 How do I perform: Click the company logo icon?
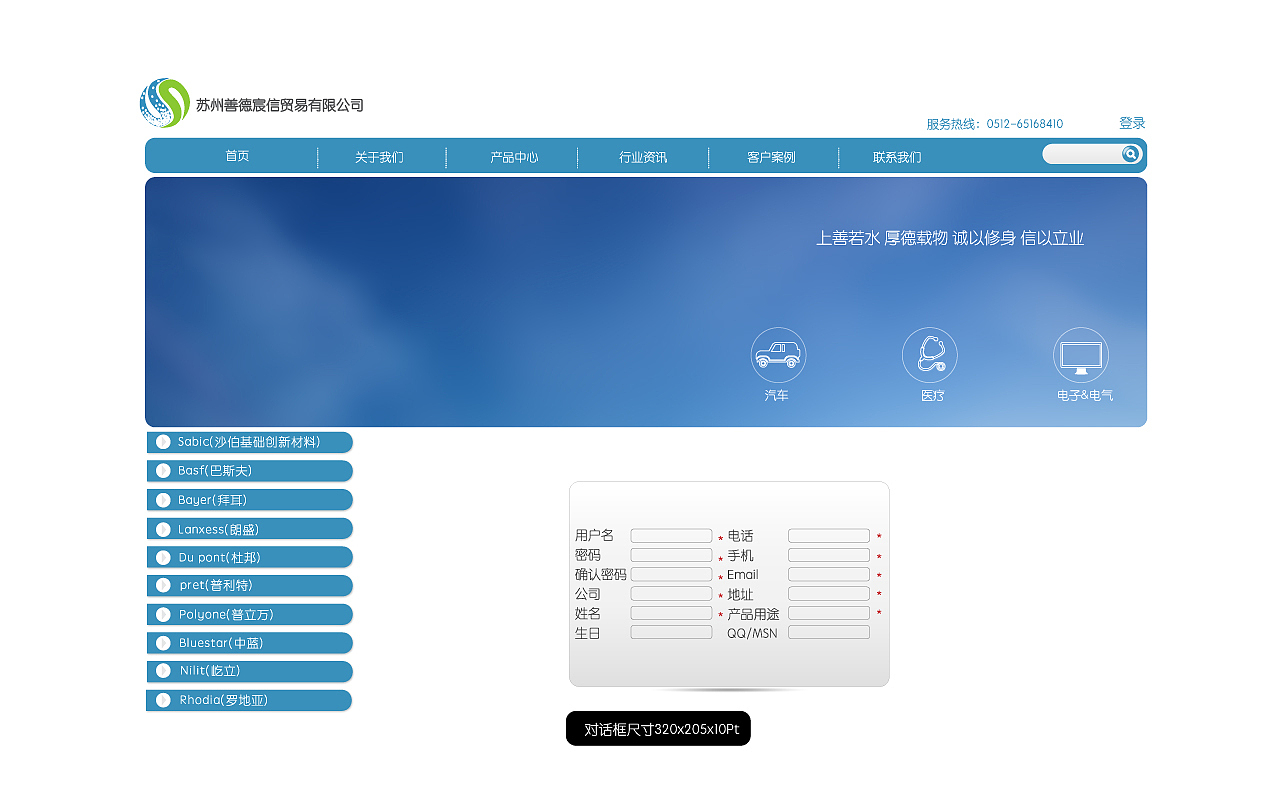(x=165, y=103)
